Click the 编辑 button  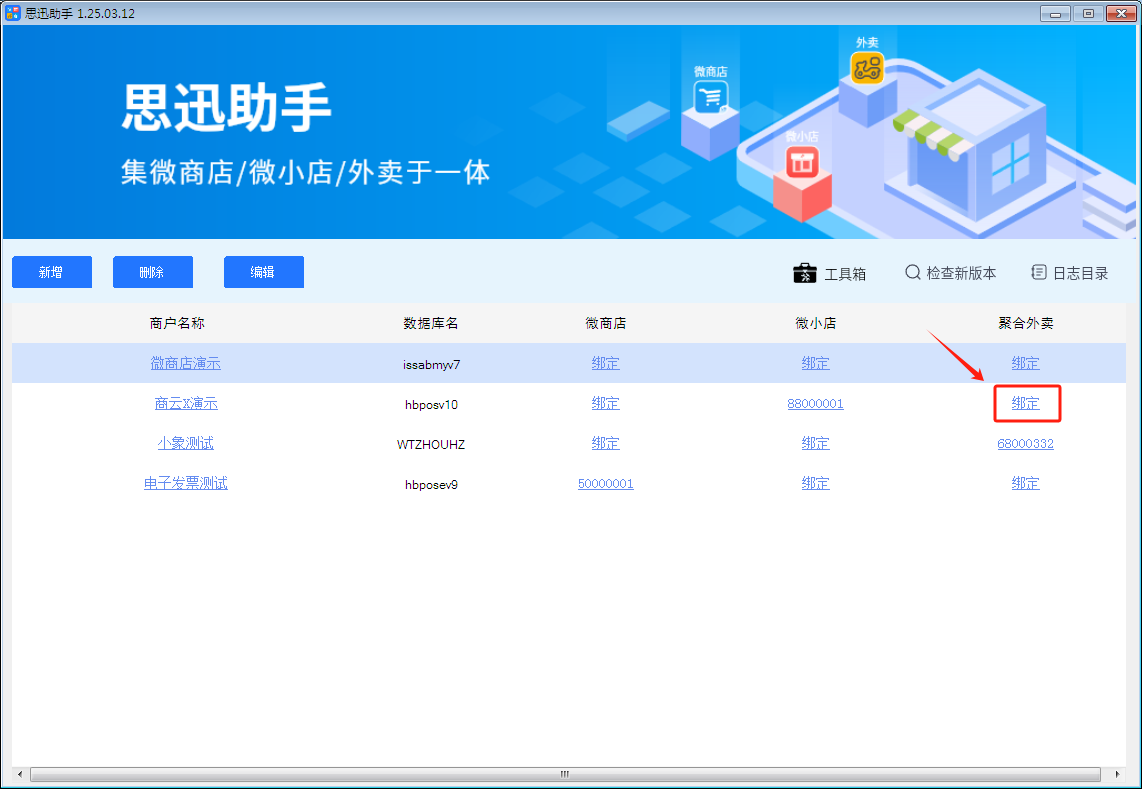[264, 272]
